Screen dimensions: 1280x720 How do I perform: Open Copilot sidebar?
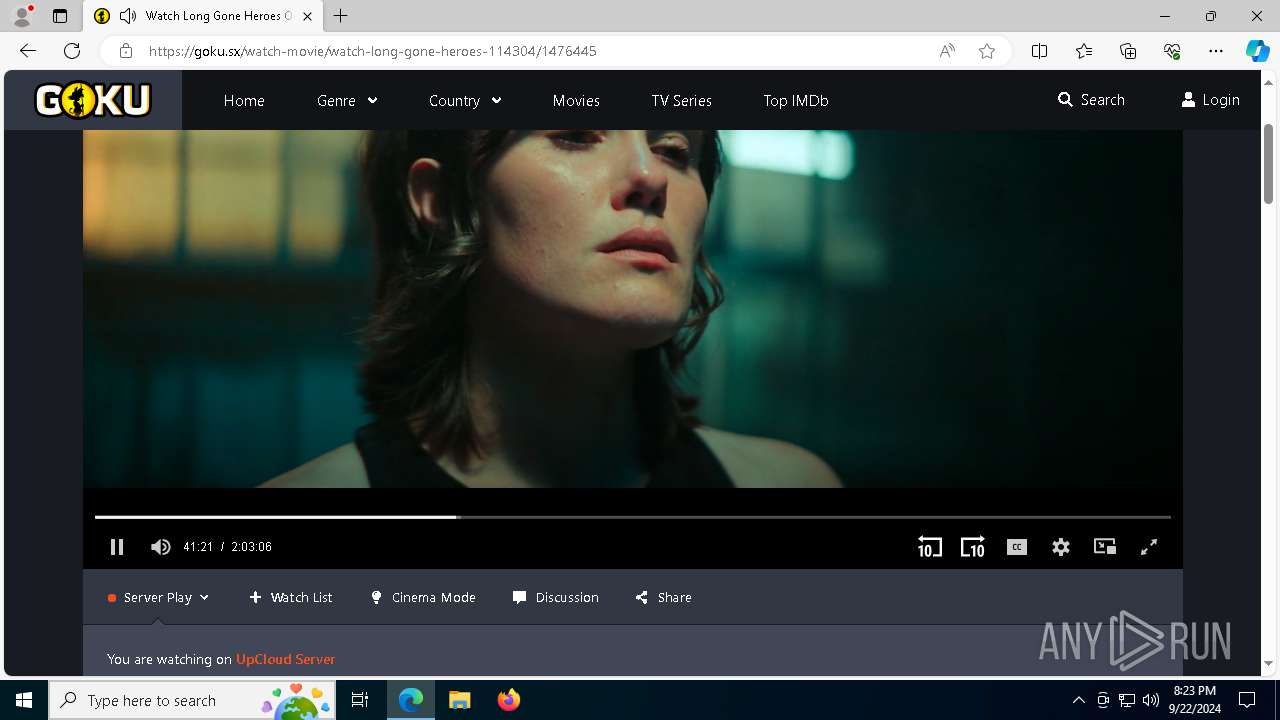pos(1257,51)
